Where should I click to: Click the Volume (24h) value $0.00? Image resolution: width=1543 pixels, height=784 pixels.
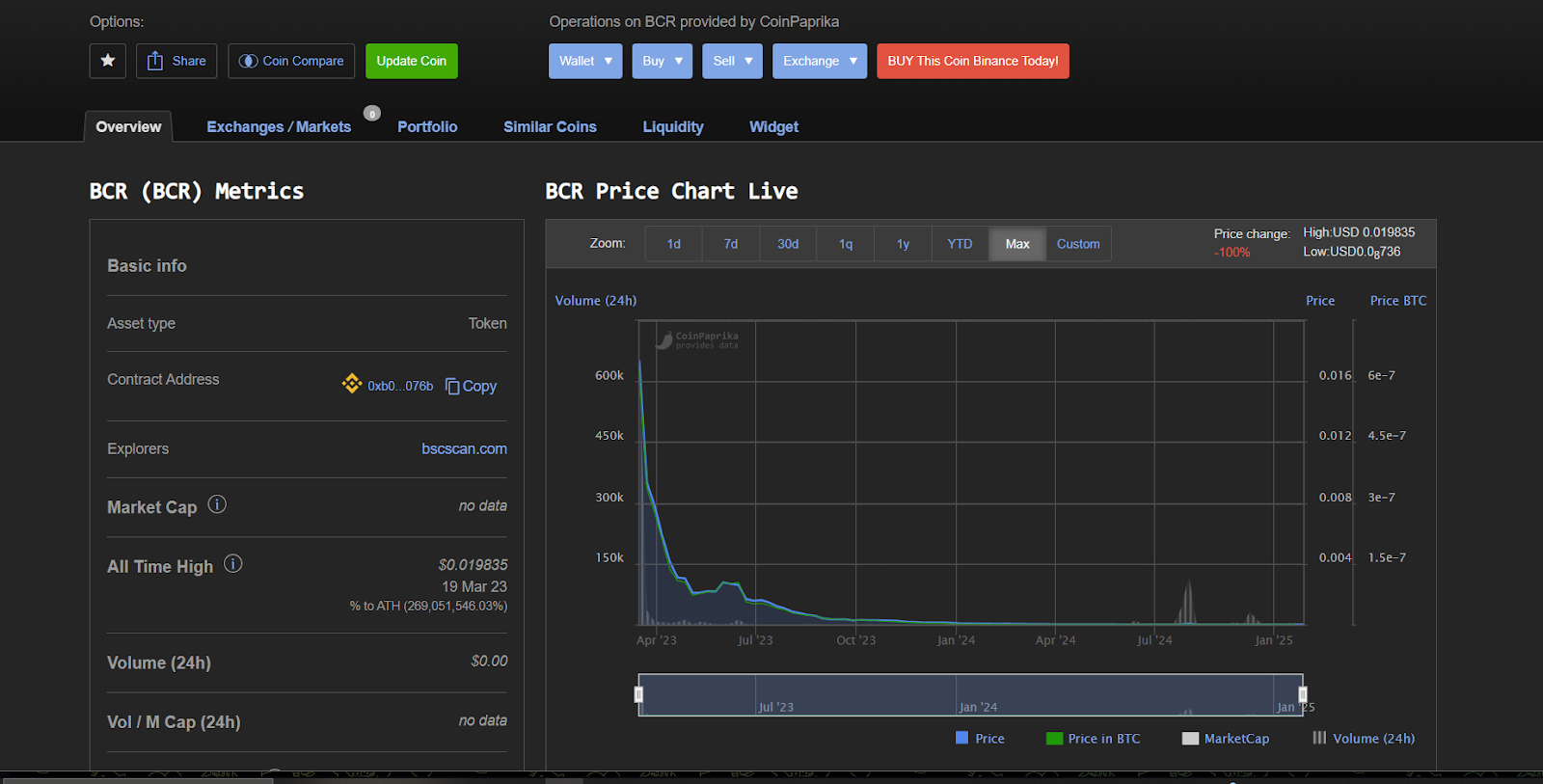(489, 662)
